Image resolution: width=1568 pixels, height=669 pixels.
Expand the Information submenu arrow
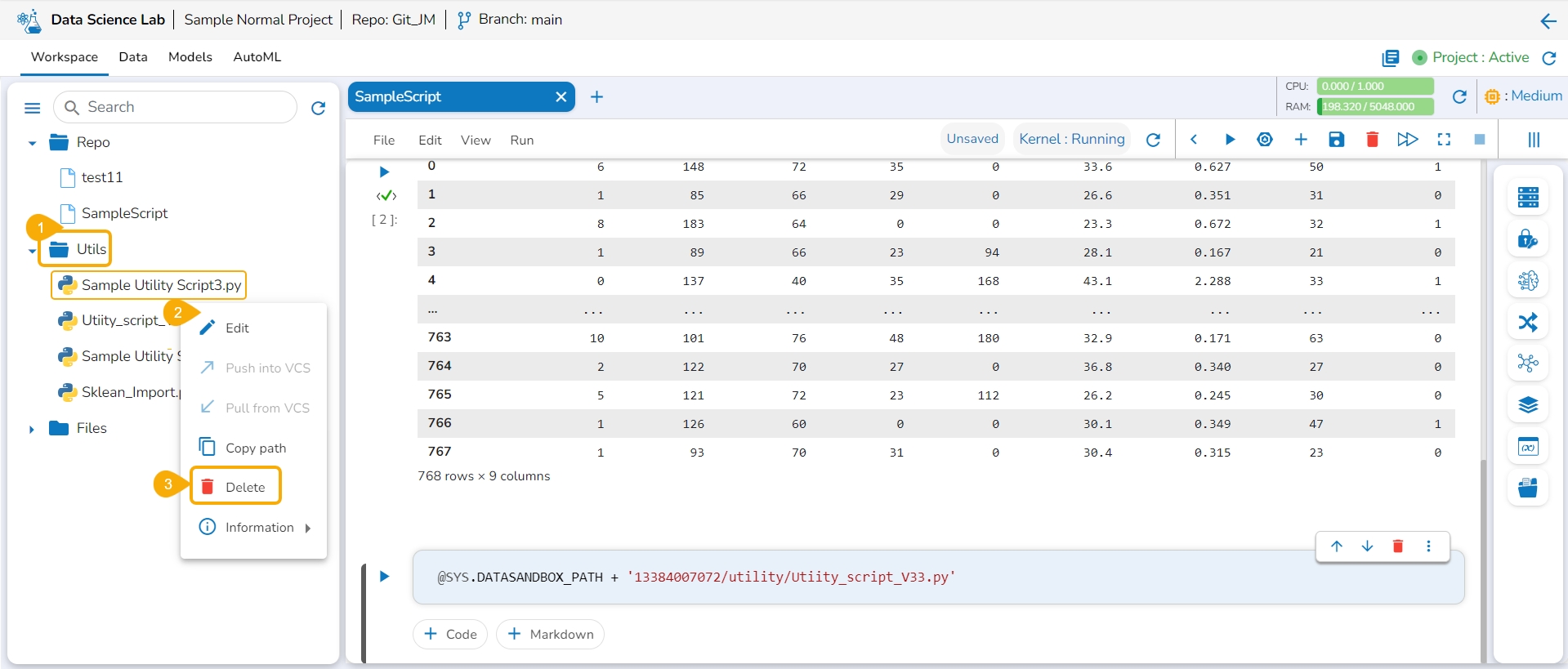[x=308, y=529]
